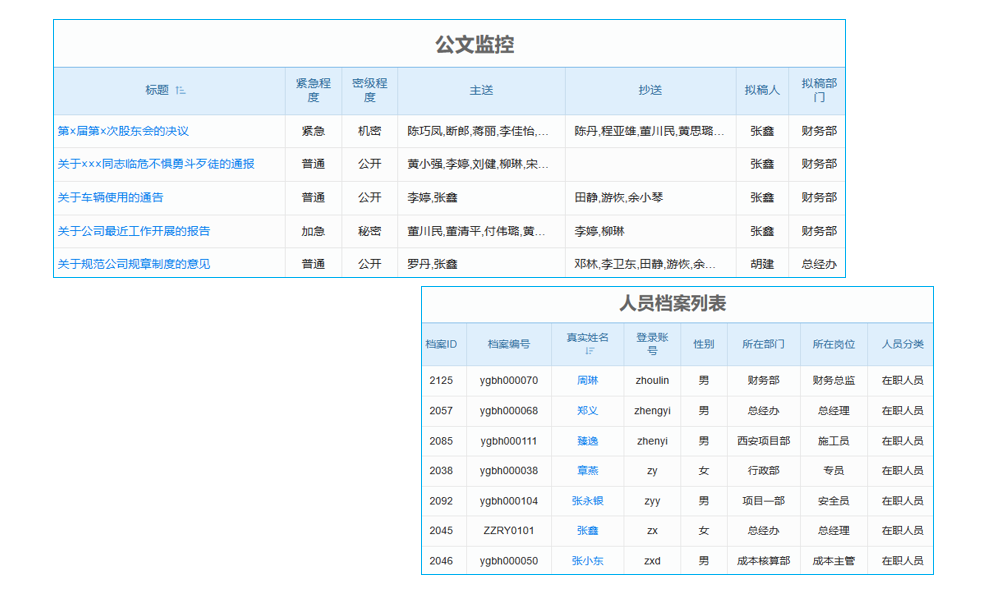Open 章燕's archive entry
Image resolution: width=1000 pixels, height=600 pixels.
click(586, 471)
